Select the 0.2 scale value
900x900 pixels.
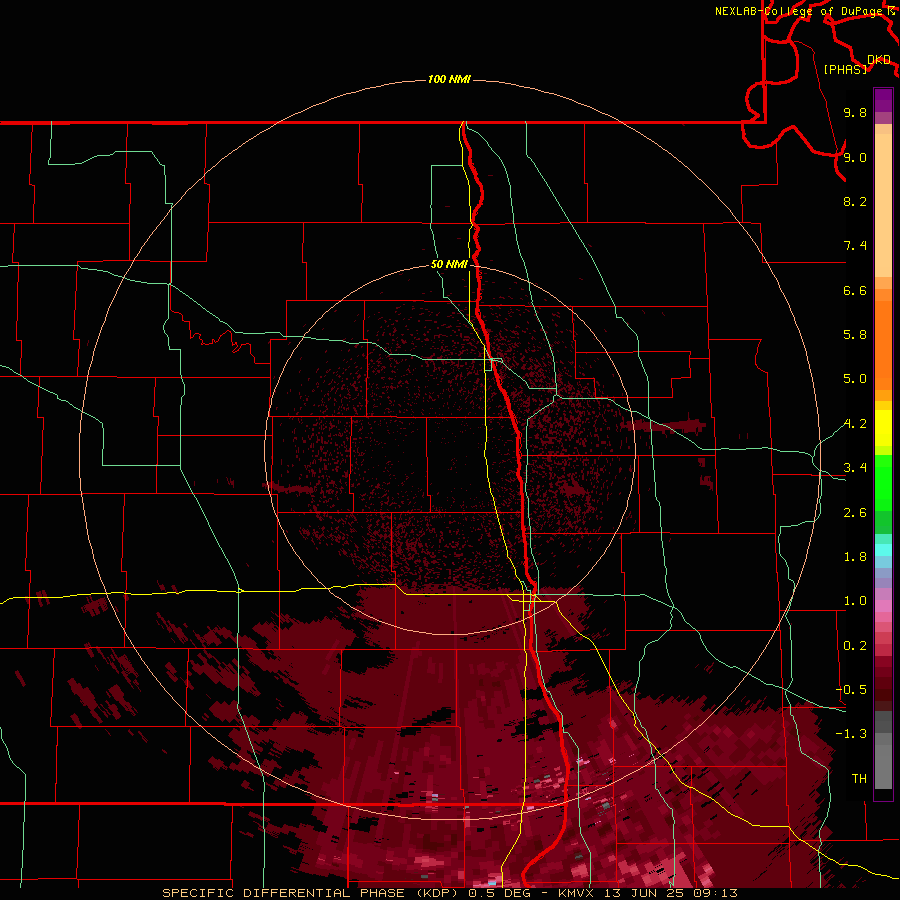855,646
